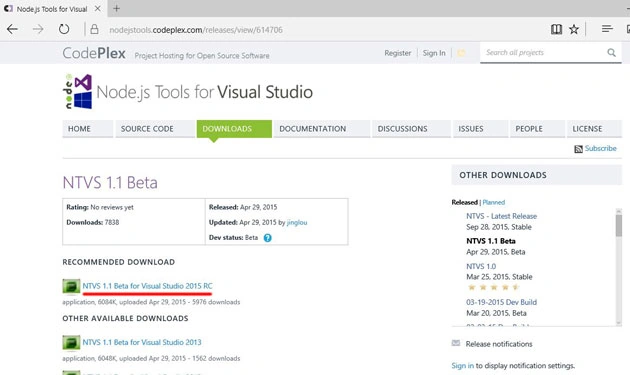Click the Subscribe link

click(600, 148)
